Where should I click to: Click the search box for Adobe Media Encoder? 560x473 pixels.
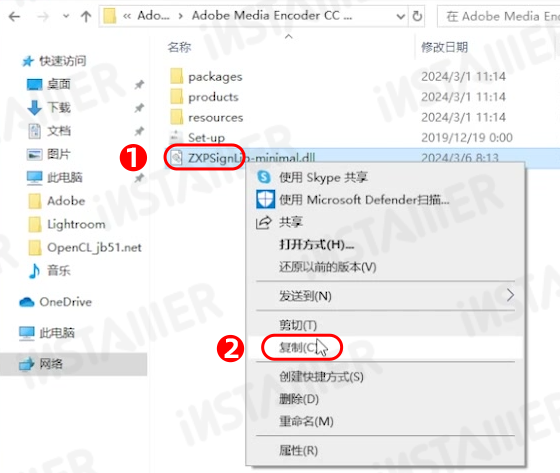[499, 16]
